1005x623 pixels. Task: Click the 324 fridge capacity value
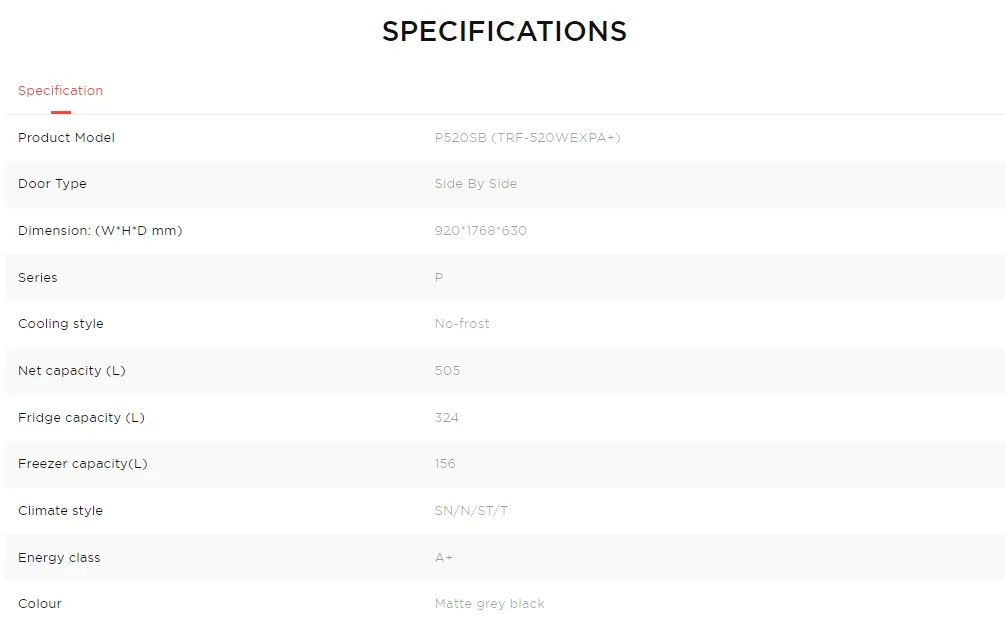pyautogui.click(x=447, y=417)
